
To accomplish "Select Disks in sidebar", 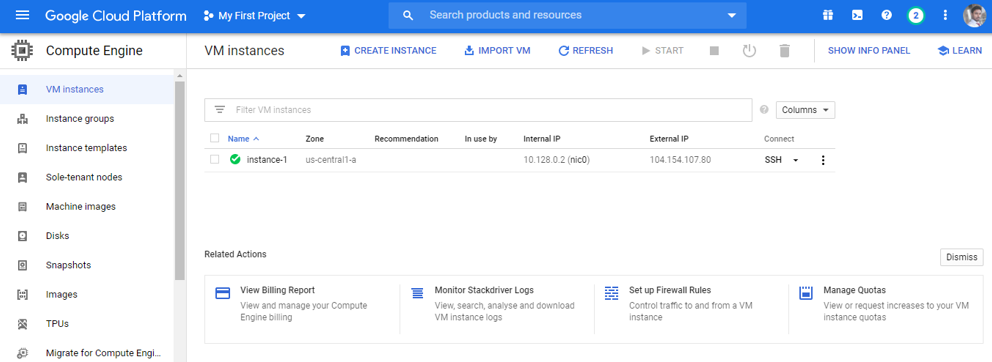I will pos(87,235).
